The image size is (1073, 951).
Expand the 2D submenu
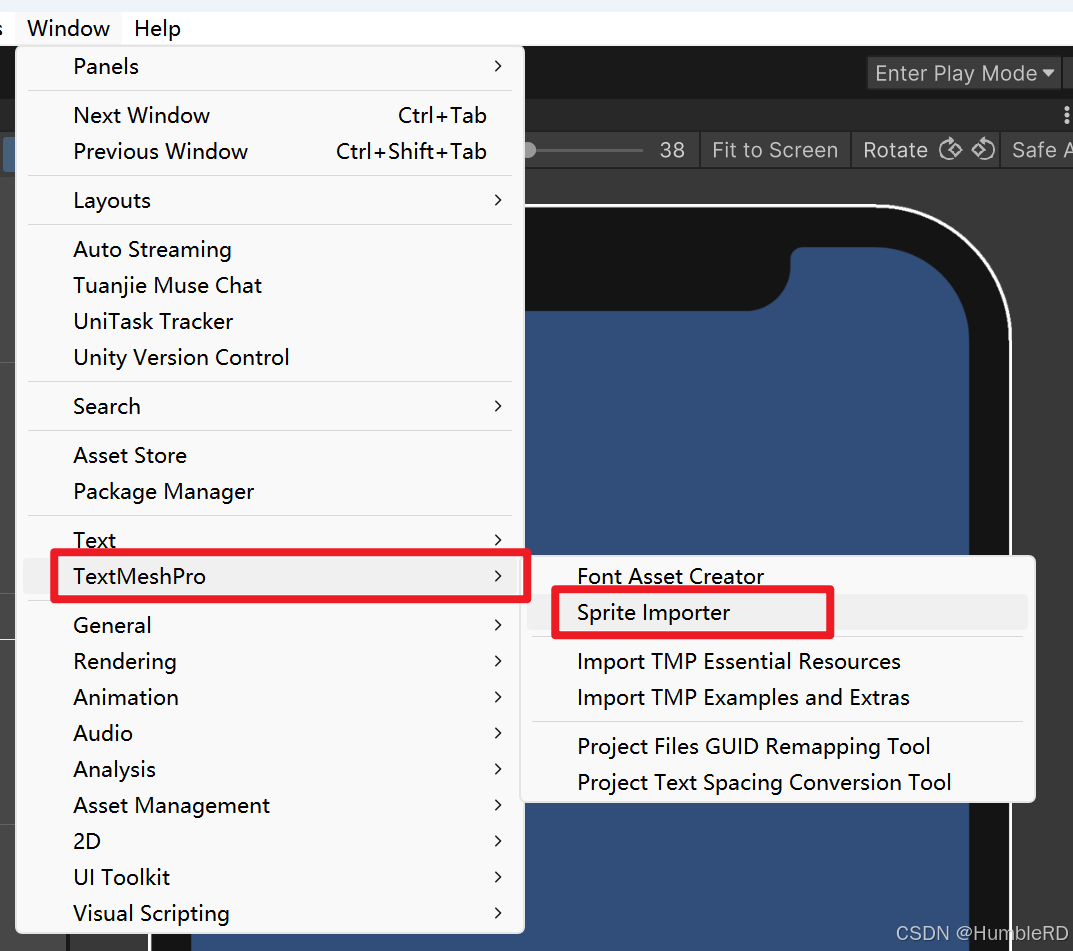[270, 841]
